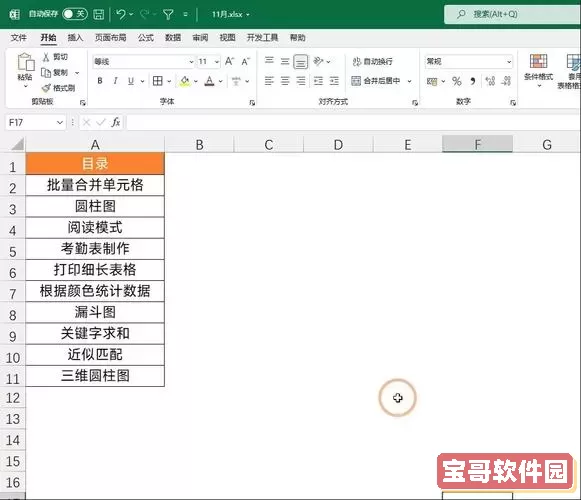Toggle Underline formatting
The height and width of the screenshot is (500, 581).
(131, 81)
